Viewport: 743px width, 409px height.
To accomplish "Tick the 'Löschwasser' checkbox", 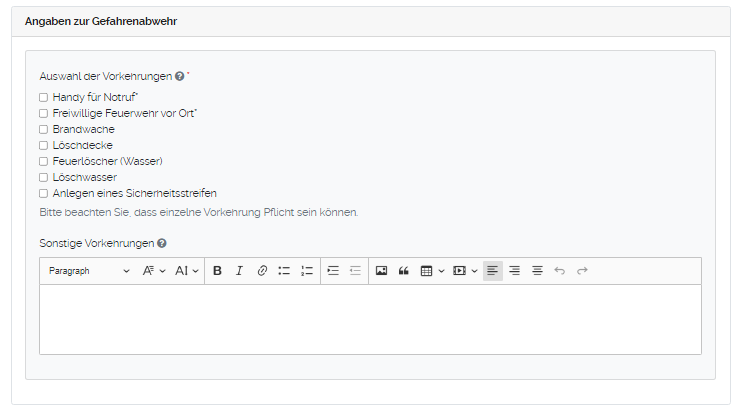I will click(x=43, y=177).
